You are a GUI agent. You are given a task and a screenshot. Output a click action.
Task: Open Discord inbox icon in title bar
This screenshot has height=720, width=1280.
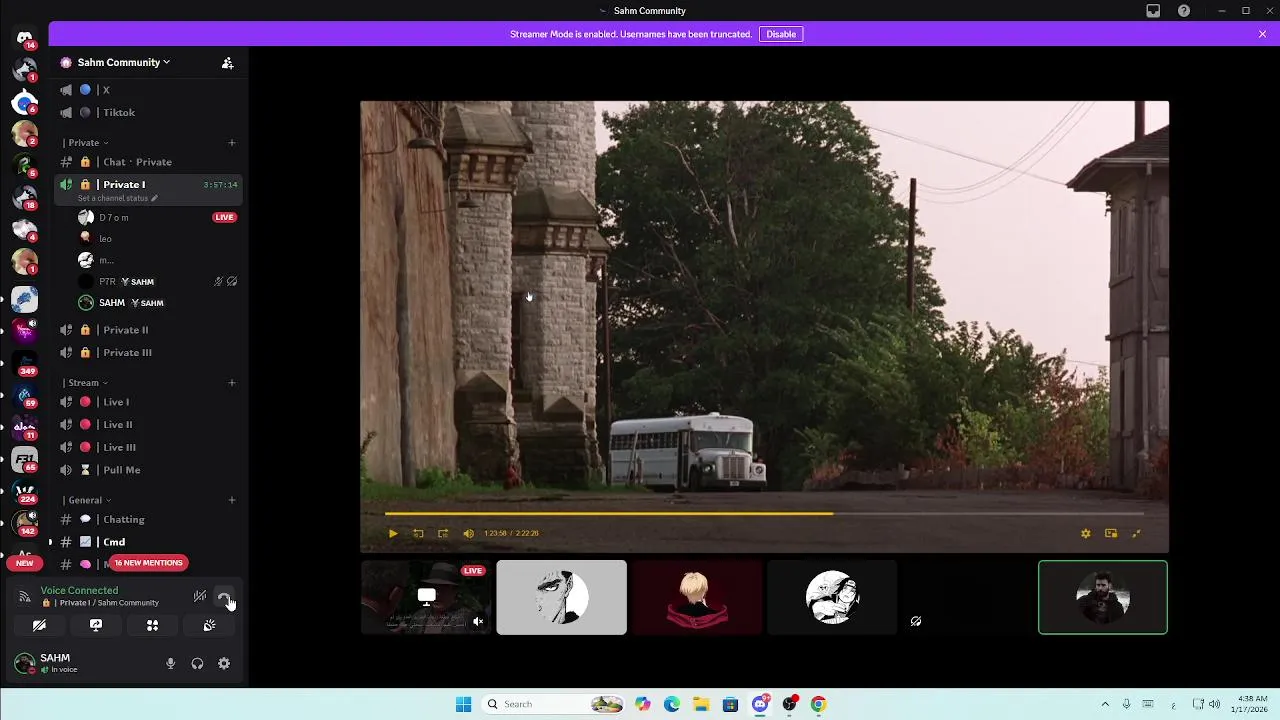(x=1153, y=11)
